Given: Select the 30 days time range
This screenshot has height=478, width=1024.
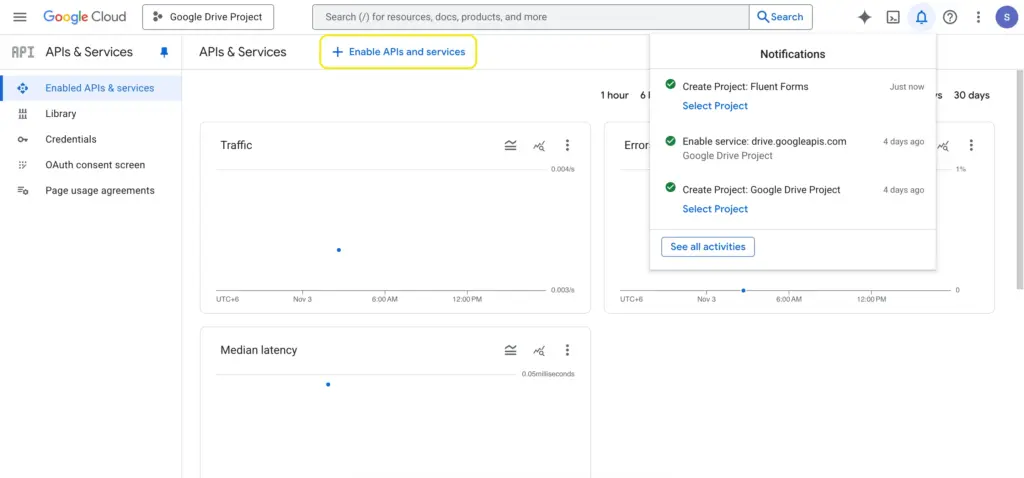Looking at the screenshot, I should click(971, 95).
